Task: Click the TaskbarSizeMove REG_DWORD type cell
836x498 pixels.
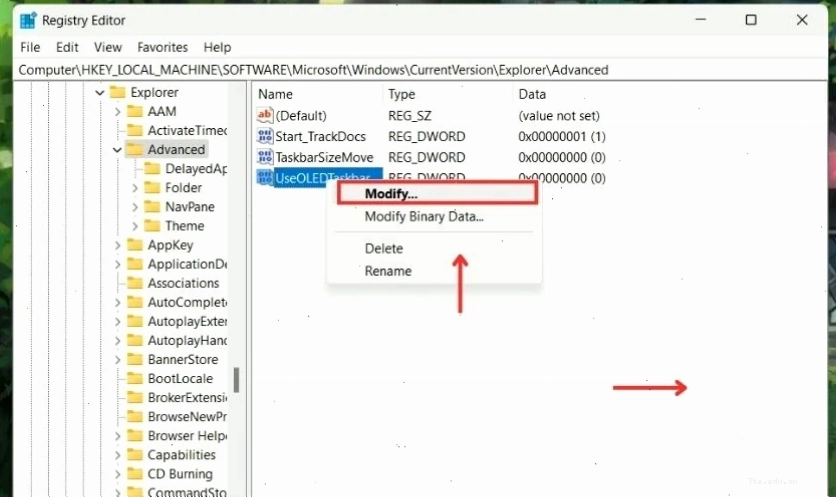Action: click(427, 157)
